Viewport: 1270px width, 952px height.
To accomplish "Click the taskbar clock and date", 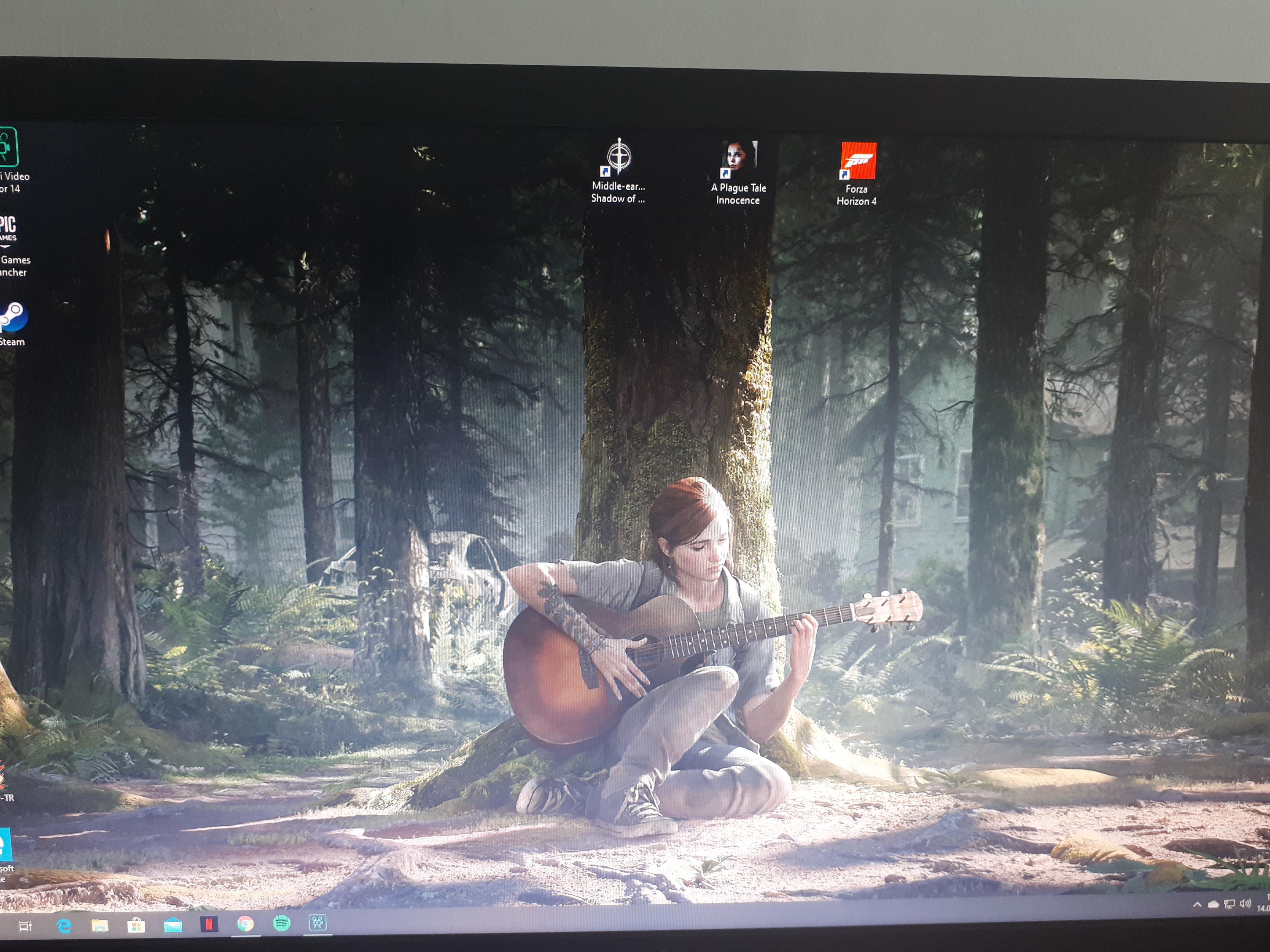I will [x=1264, y=903].
